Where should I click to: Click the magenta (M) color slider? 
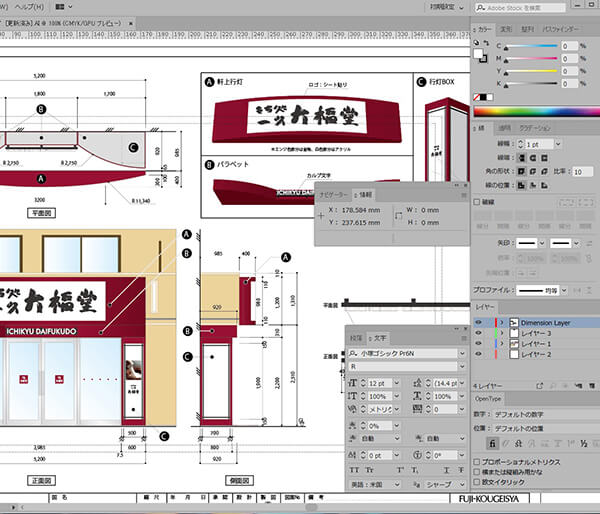(x=530, y=59)
